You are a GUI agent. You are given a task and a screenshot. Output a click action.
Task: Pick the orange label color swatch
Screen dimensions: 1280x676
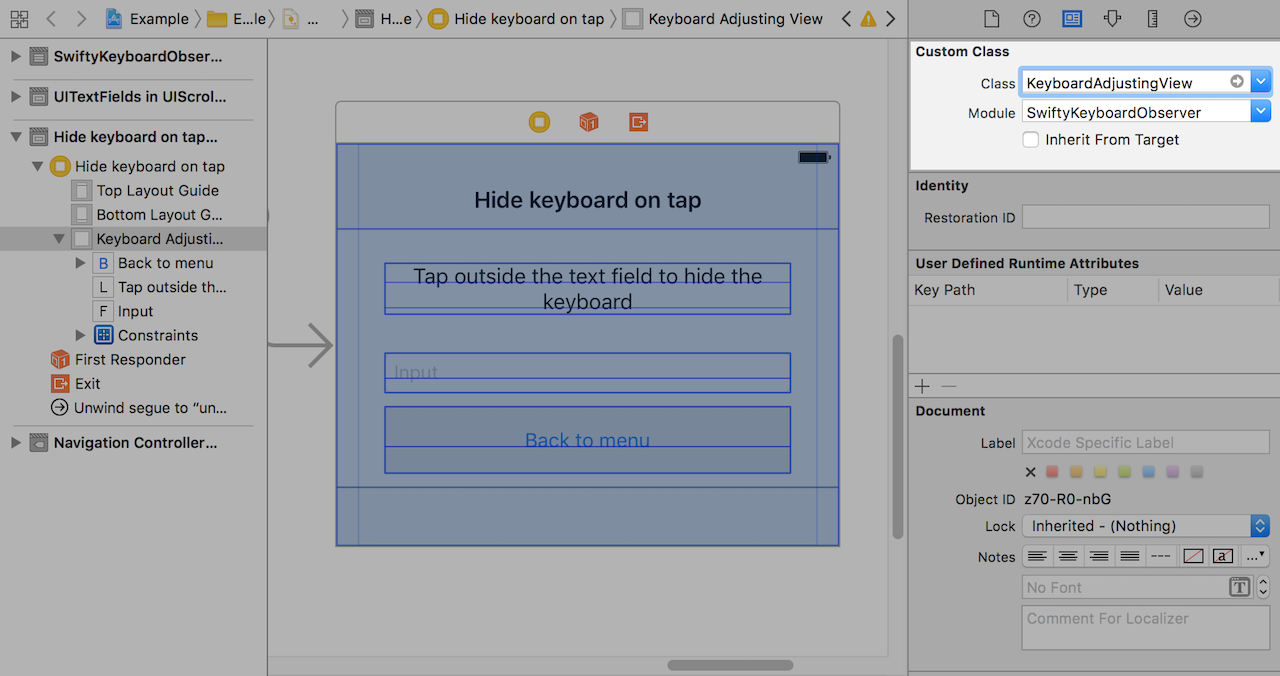point(1076,472)
